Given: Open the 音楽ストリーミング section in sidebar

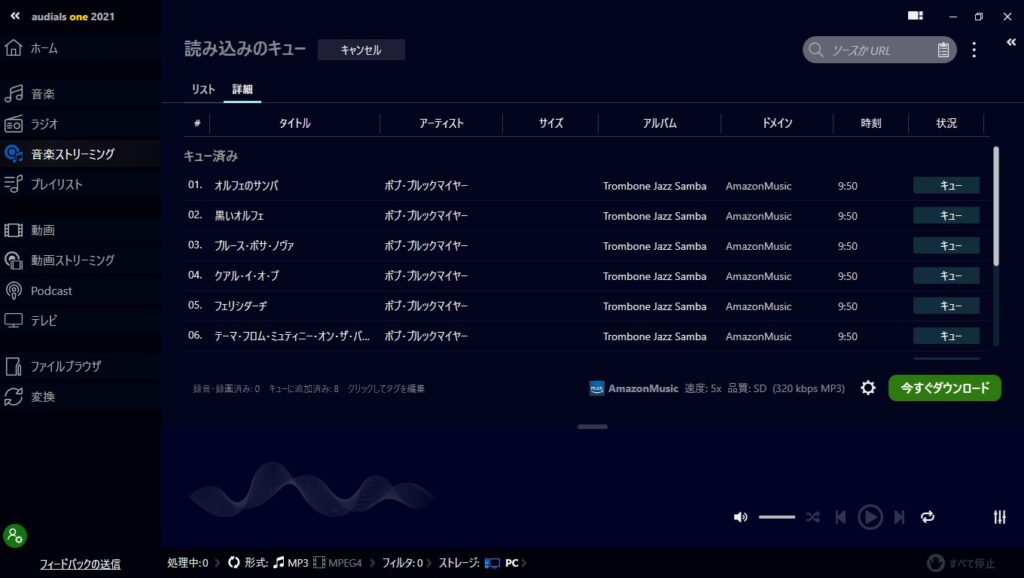Looking at the screenshot, I should (72, 154).
